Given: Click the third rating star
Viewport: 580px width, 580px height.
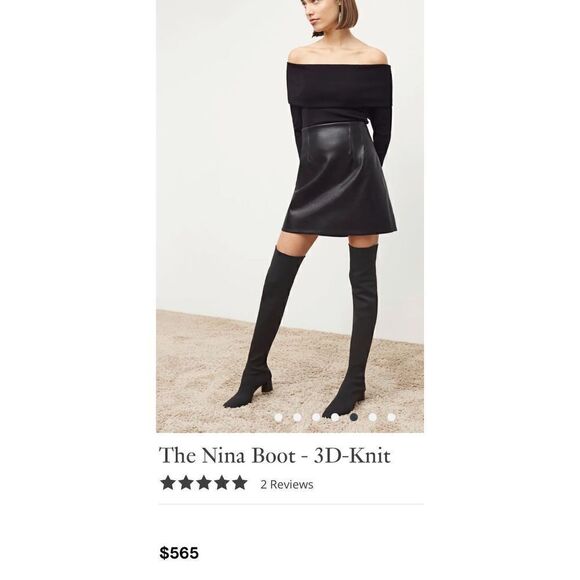Looking at the screenshot, I should point(204,483).
